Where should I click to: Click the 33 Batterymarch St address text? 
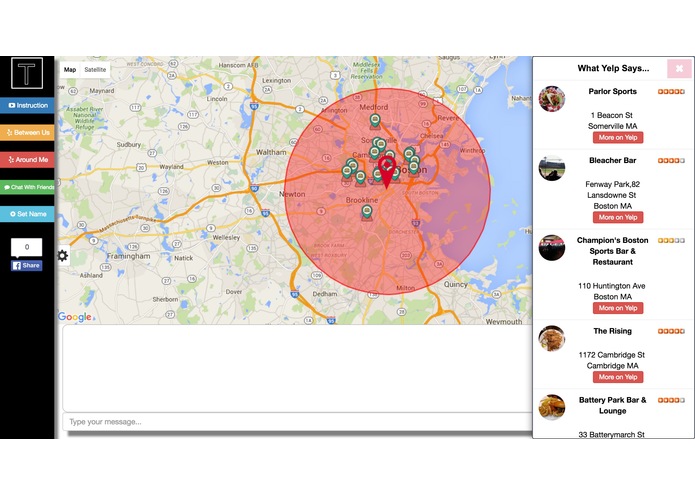(612, 435)
